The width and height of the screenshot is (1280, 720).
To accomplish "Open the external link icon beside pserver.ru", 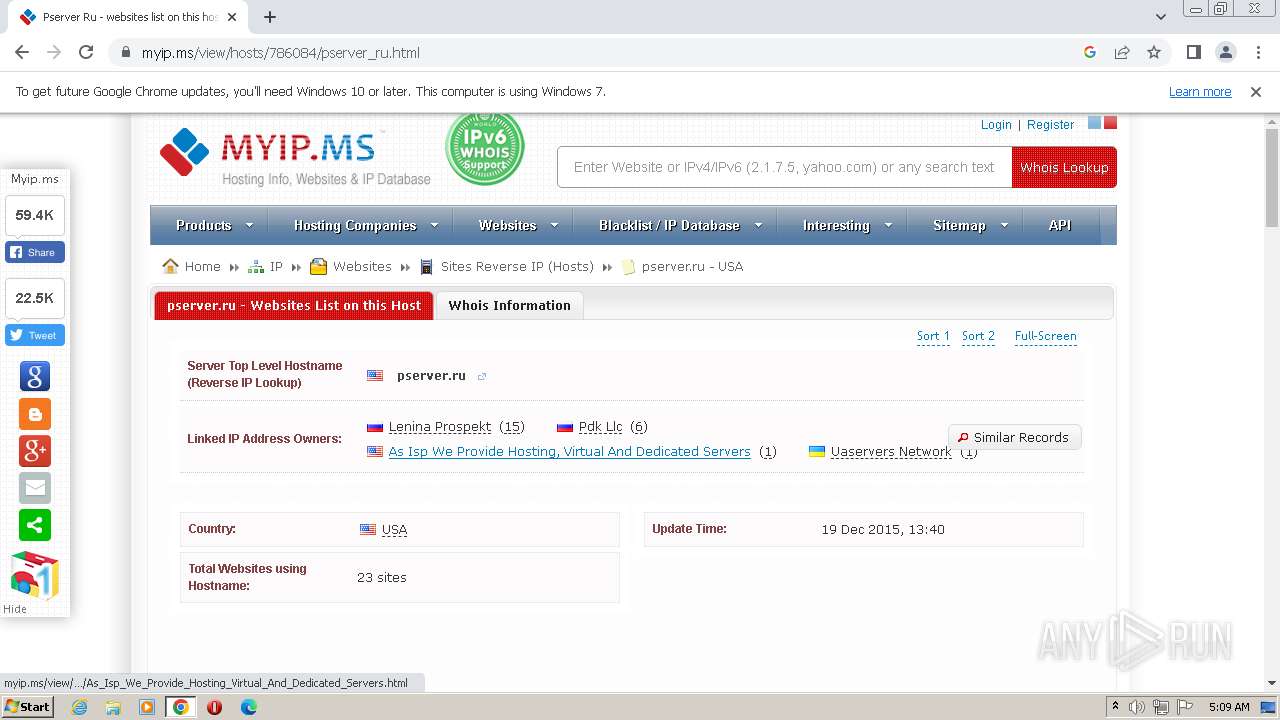I will 482,377.
